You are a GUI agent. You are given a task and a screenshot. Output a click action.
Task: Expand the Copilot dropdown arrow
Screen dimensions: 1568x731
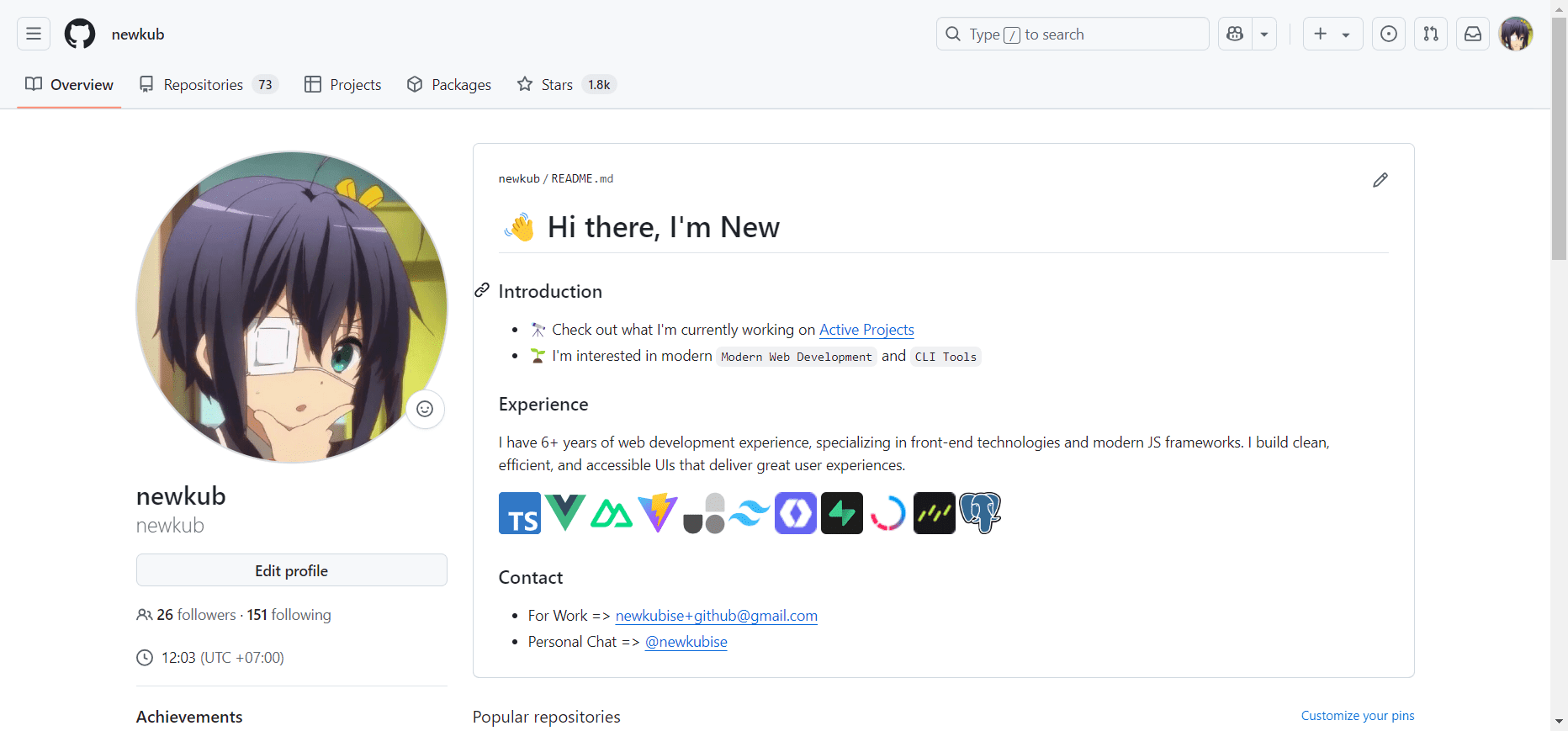point(1264,34)
